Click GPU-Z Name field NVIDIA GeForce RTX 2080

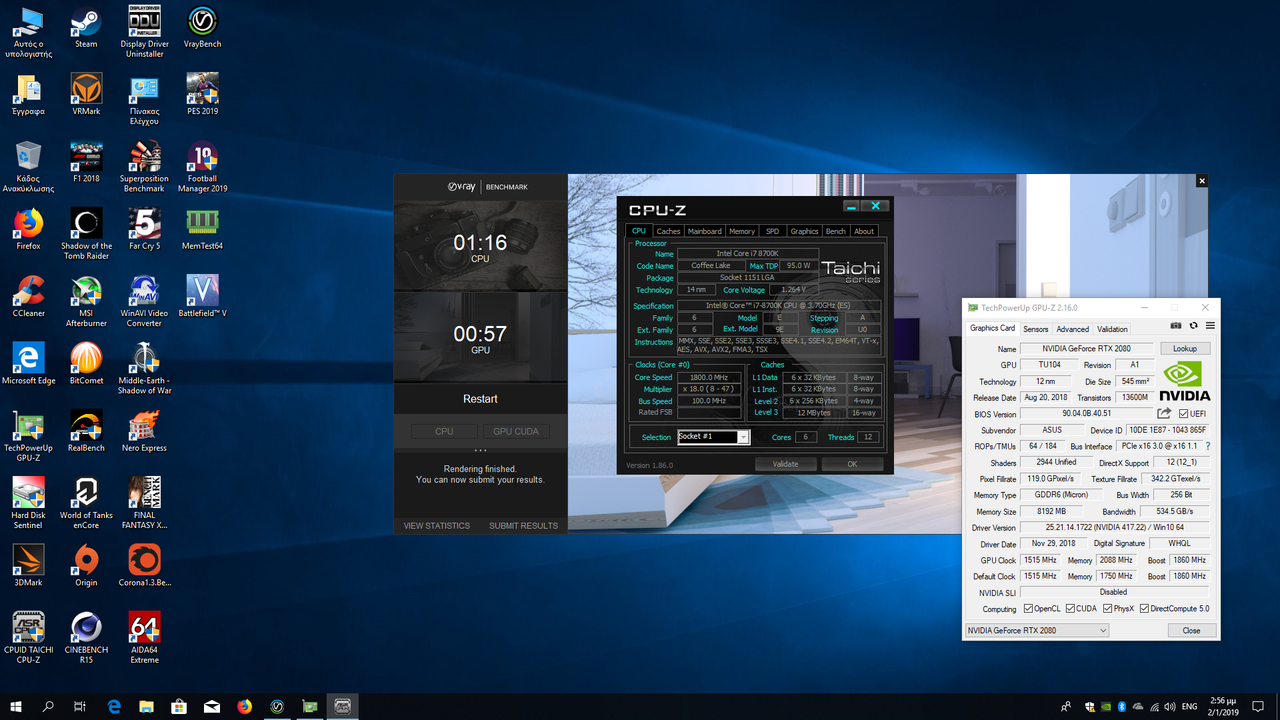1087,349
